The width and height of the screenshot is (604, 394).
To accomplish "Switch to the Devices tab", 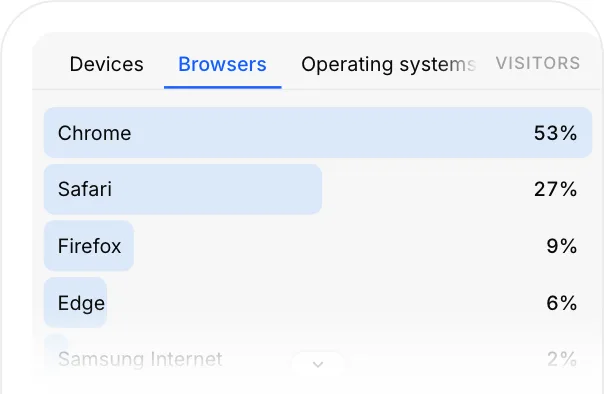I will tap(106, 64).
